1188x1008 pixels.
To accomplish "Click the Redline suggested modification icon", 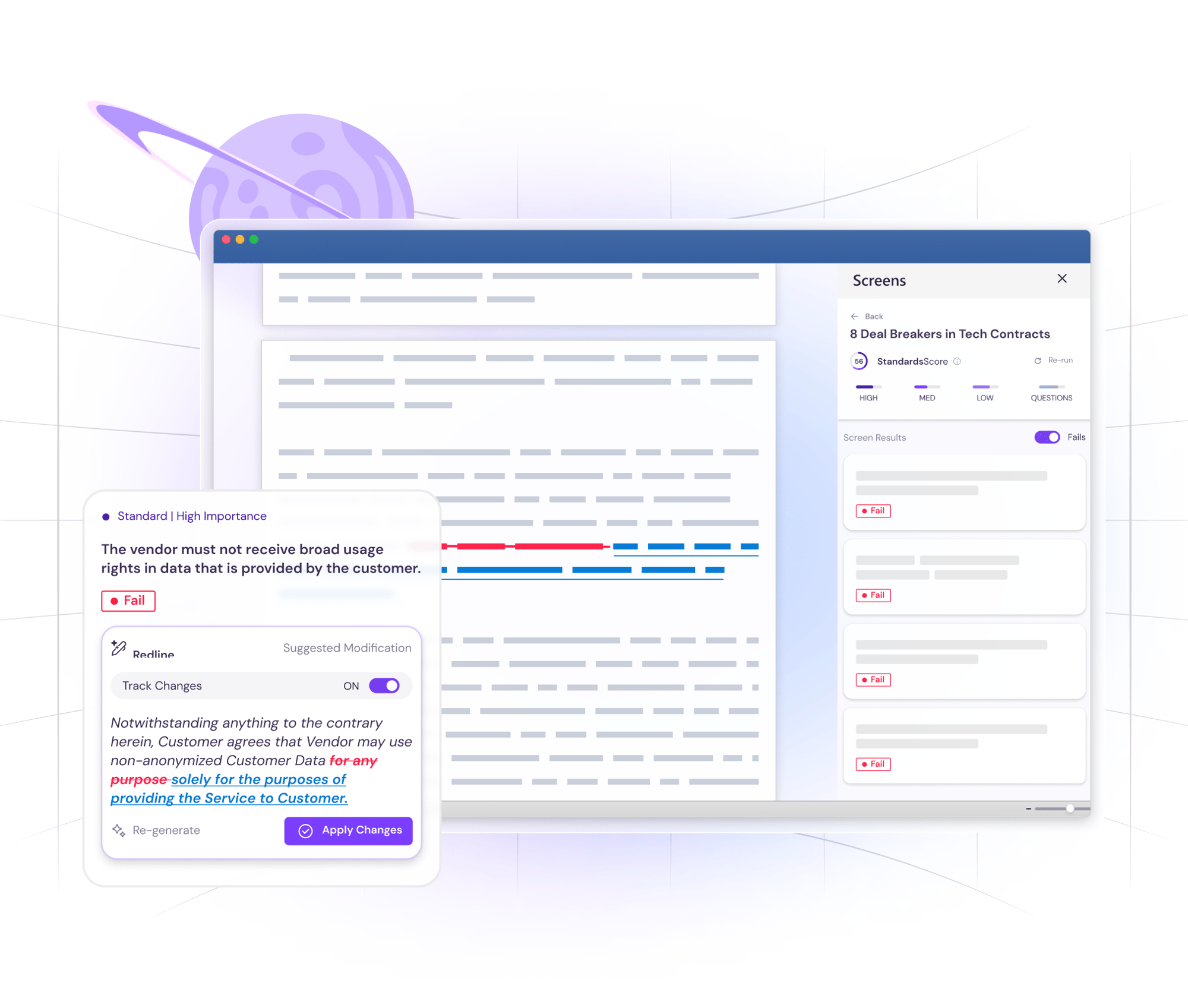I will (118, 649).
